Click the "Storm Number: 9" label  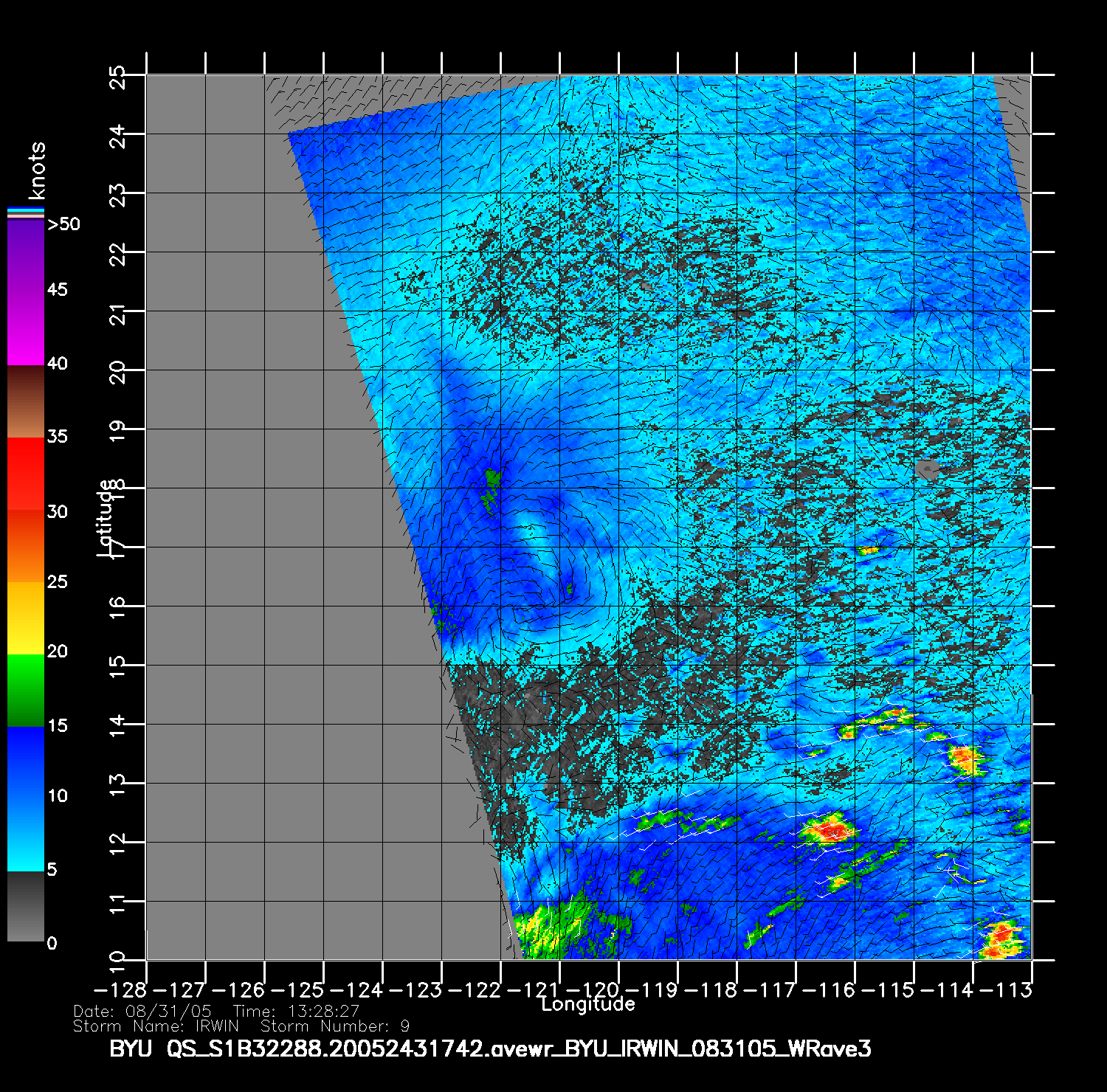tap(334, 1026)
